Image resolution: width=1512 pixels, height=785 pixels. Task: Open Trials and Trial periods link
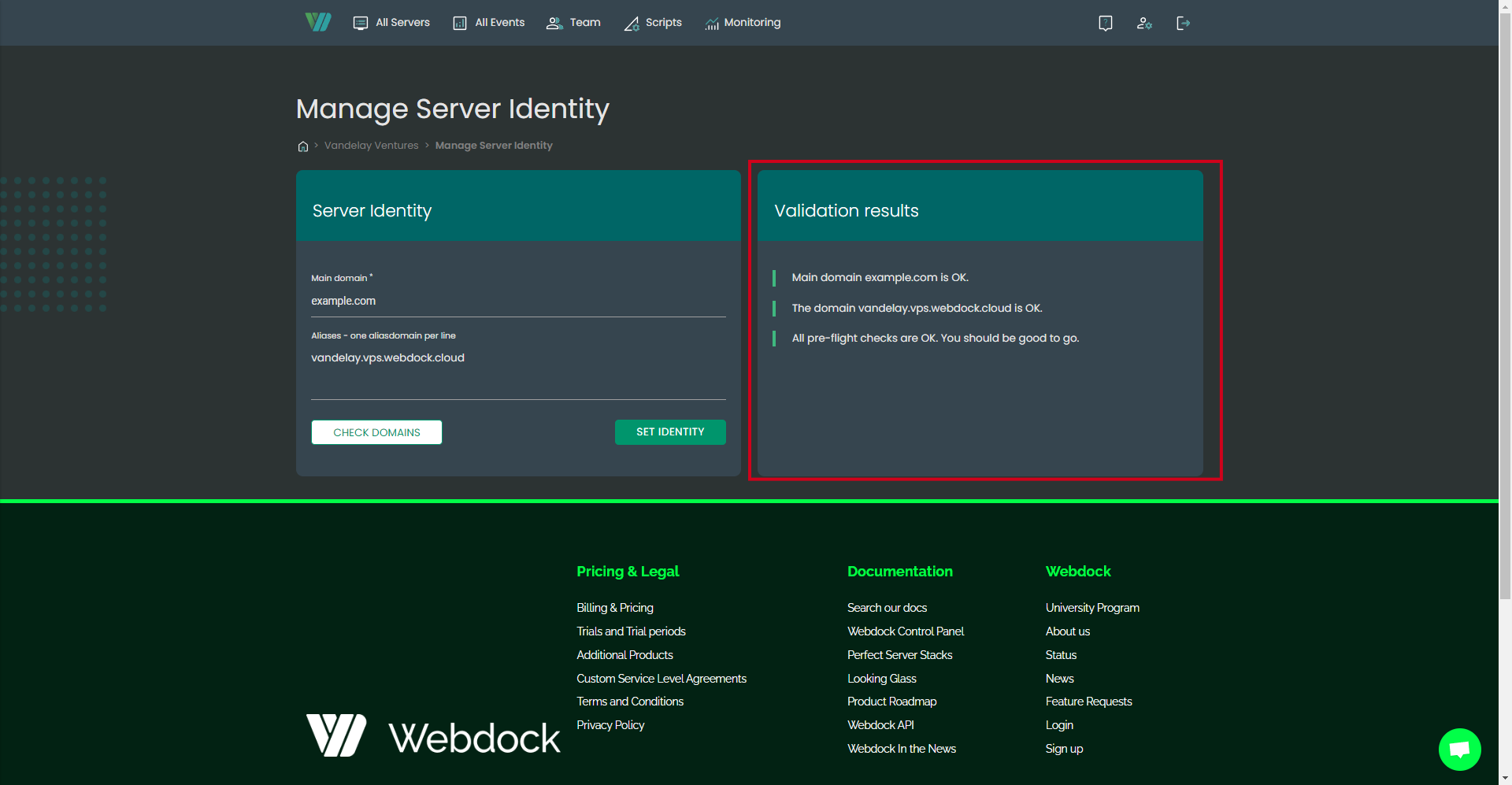pyautogui.click(x=631, y=631)
